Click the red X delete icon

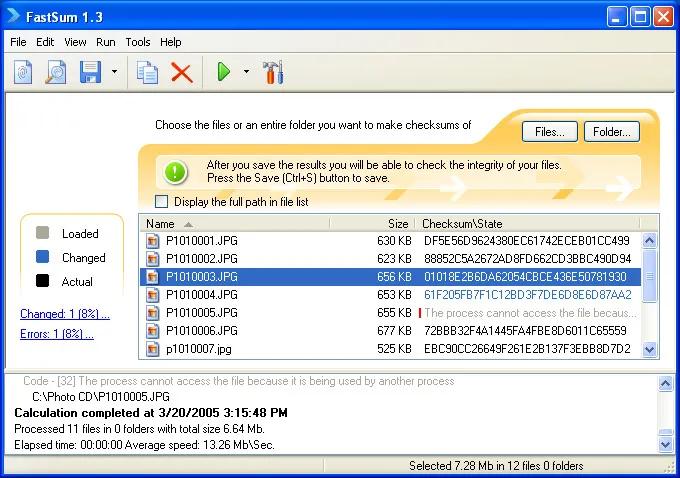(182, 72)
